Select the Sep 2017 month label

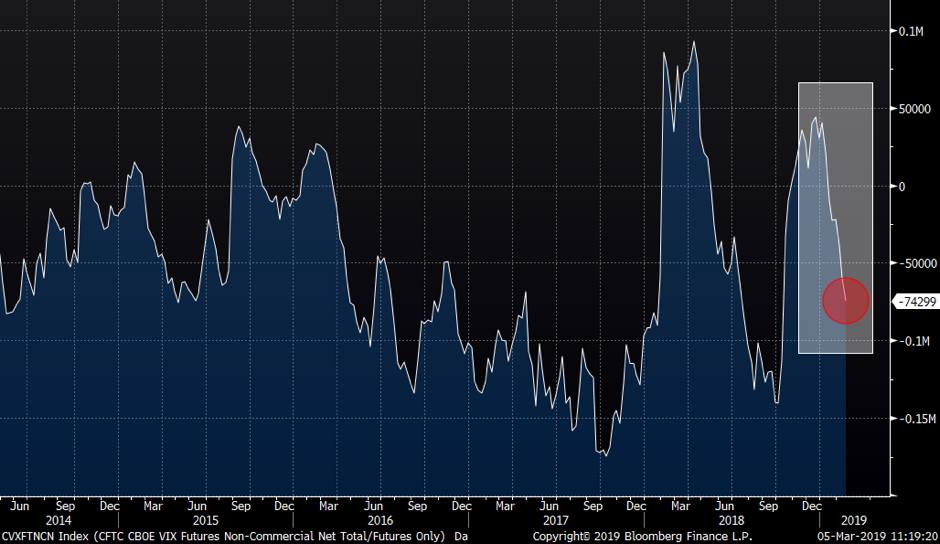593,506
